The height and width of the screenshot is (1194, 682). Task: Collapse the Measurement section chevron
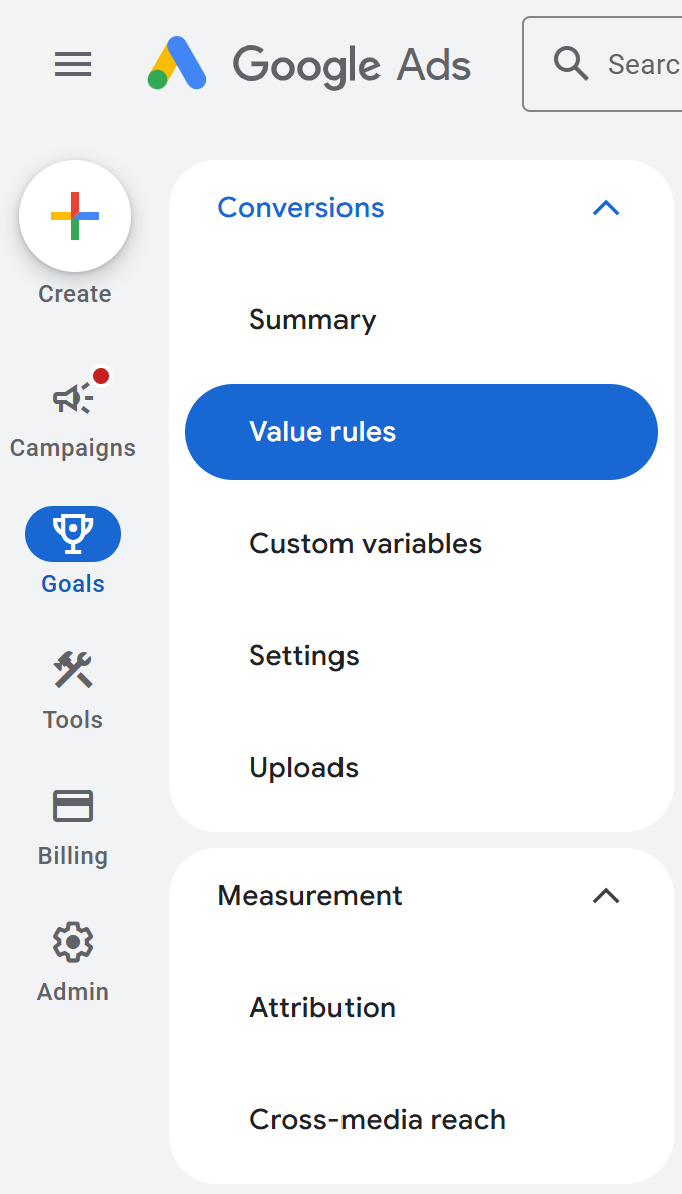coord(606,896)
